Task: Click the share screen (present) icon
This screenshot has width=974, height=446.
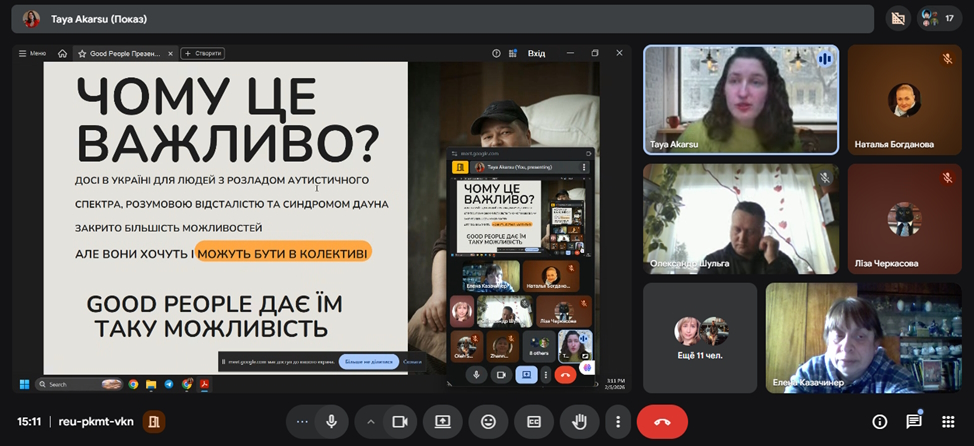Action: click(443, 422)
